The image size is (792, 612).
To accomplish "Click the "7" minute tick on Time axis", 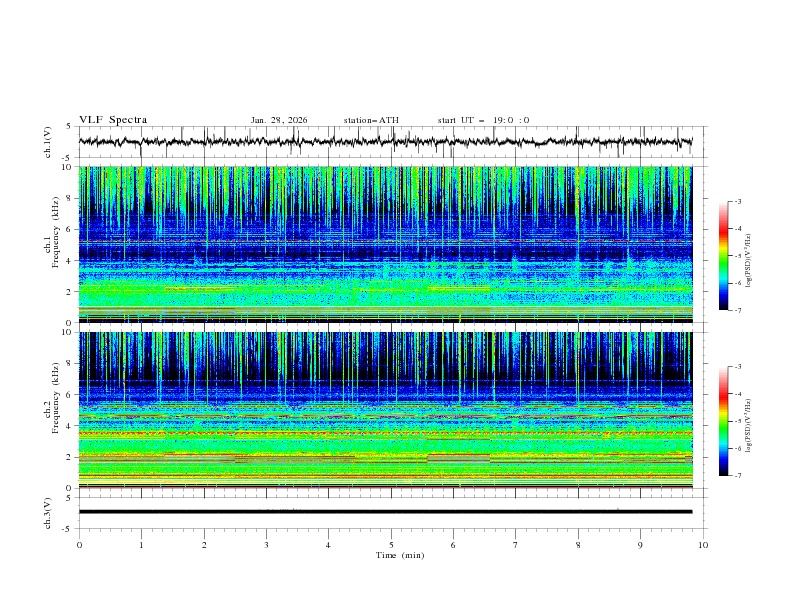I will (x=516, y=545).
